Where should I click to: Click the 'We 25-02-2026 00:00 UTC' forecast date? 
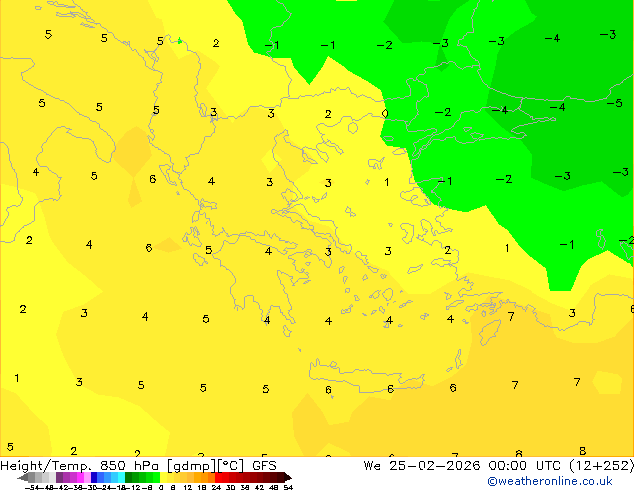462,466
